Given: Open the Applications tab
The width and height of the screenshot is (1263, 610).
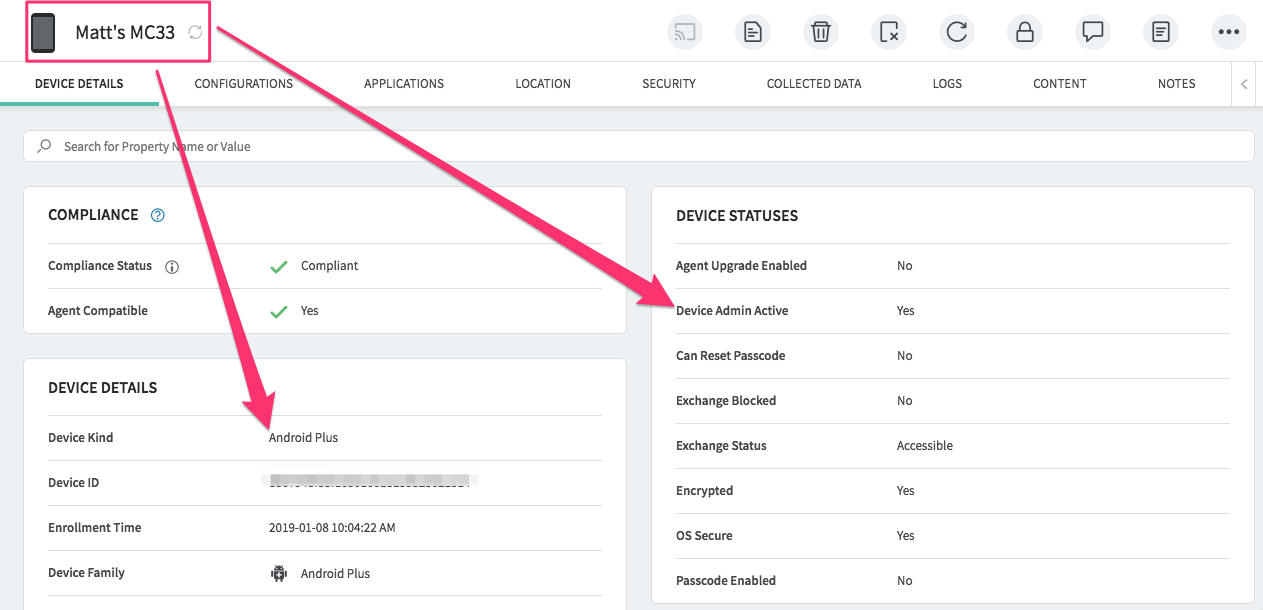Looking at the screenshot, I should pyautogui.click(x=404, y=84).
